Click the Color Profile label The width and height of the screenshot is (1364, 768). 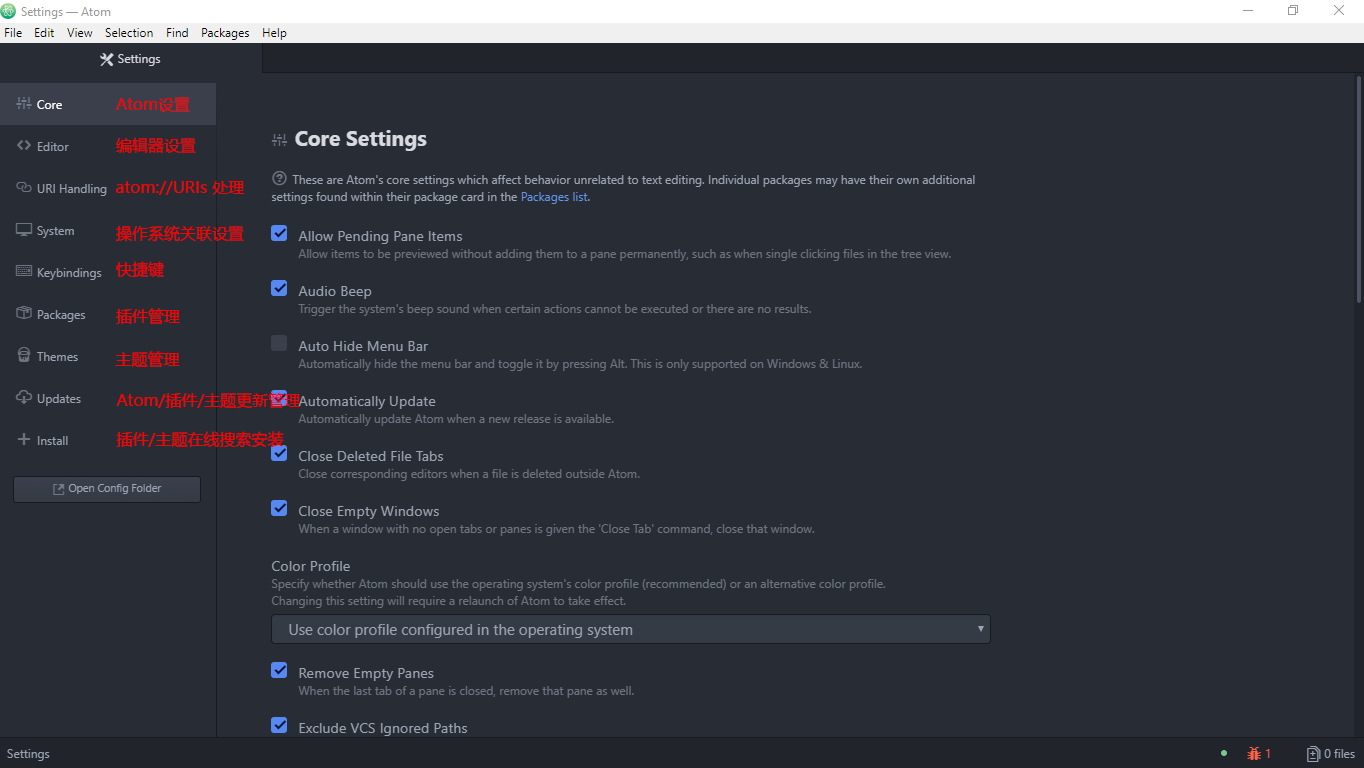coord(311,566)
